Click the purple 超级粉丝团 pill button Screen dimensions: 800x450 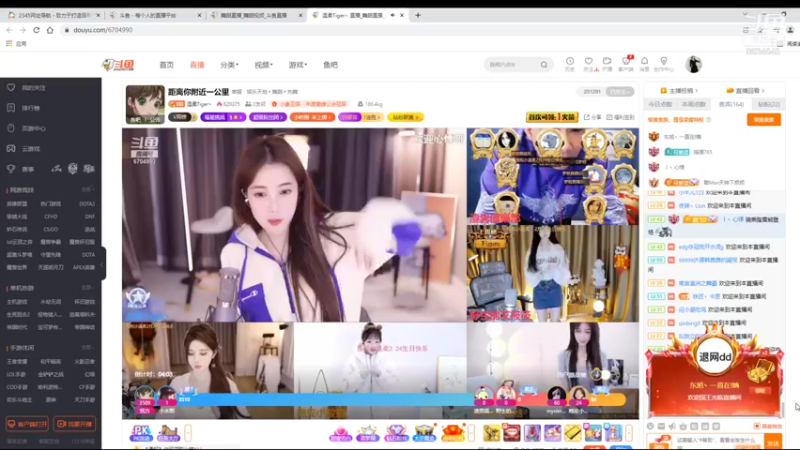click(x=268, y=117)
